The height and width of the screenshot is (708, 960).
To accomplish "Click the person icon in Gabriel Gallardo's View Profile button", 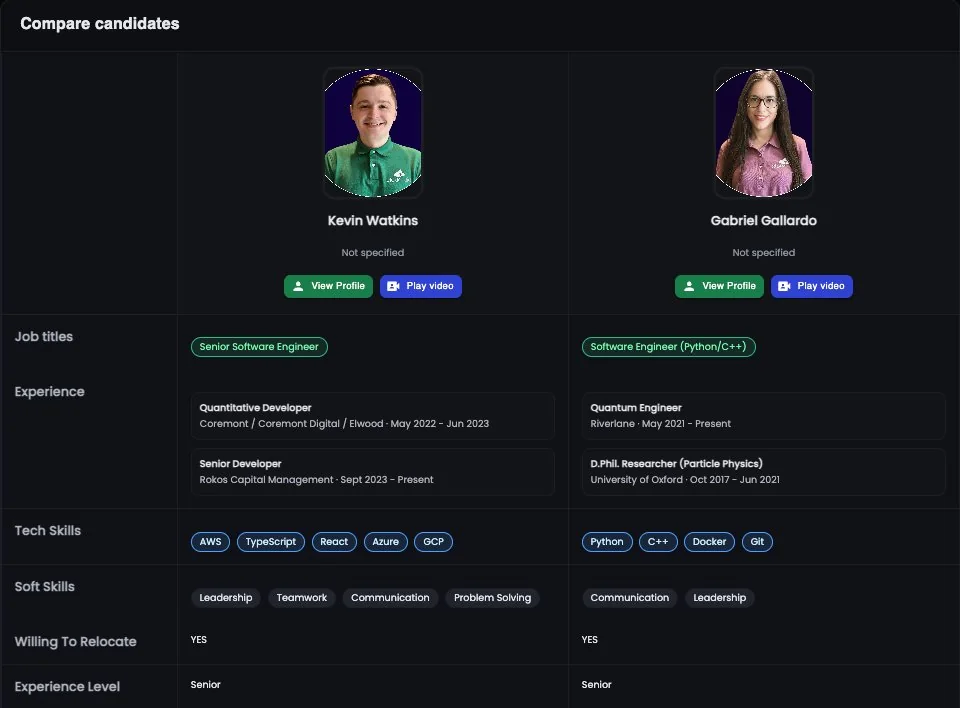I will (x=689, y=286).
